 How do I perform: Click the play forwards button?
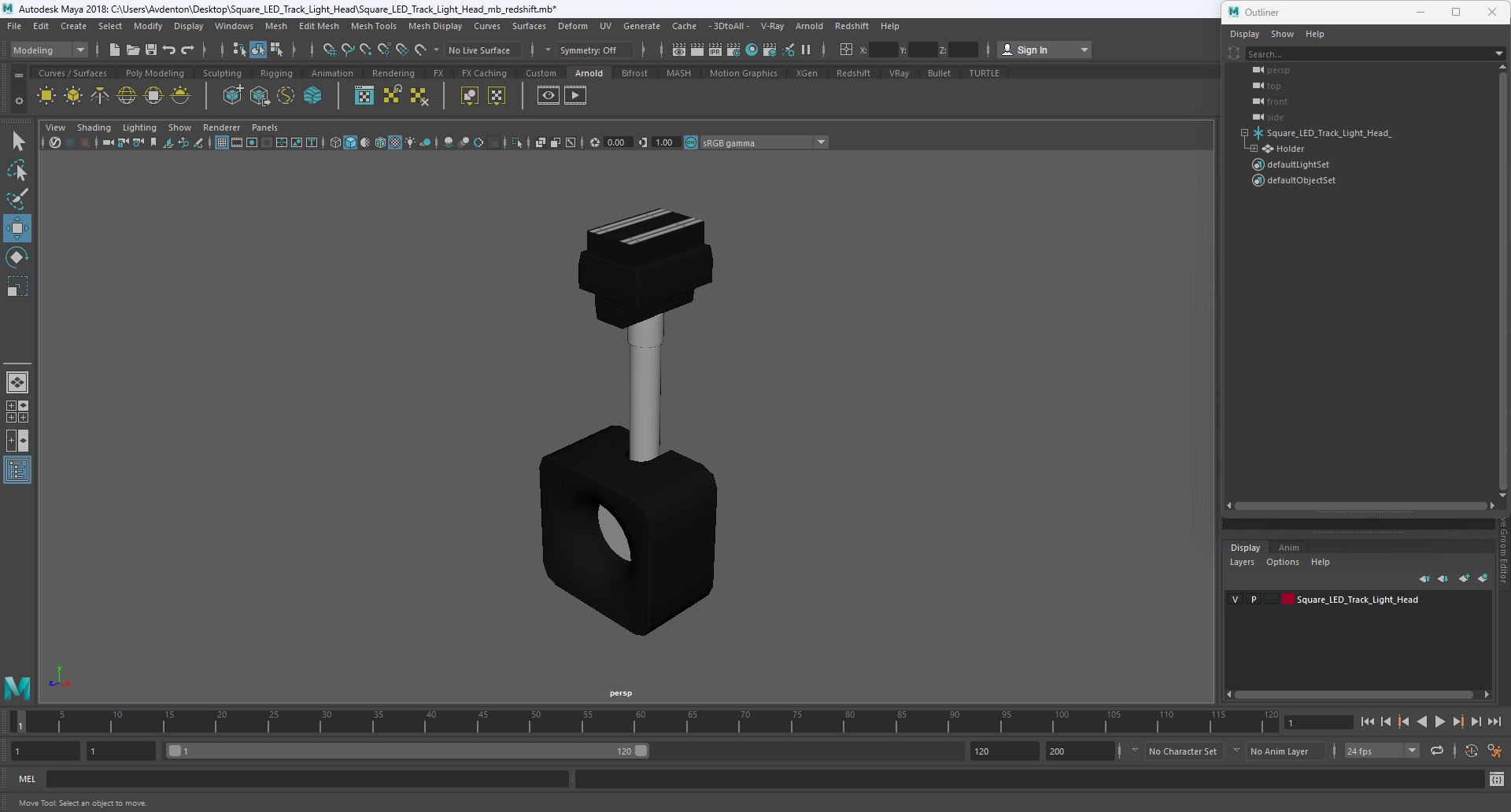point(1439,722)
